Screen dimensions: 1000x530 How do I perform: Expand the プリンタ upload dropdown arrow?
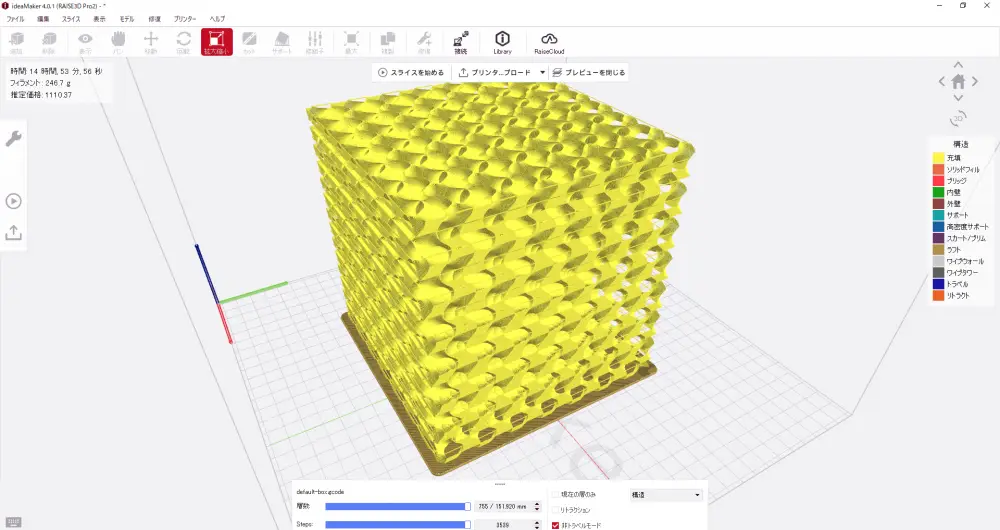point(542,72)
